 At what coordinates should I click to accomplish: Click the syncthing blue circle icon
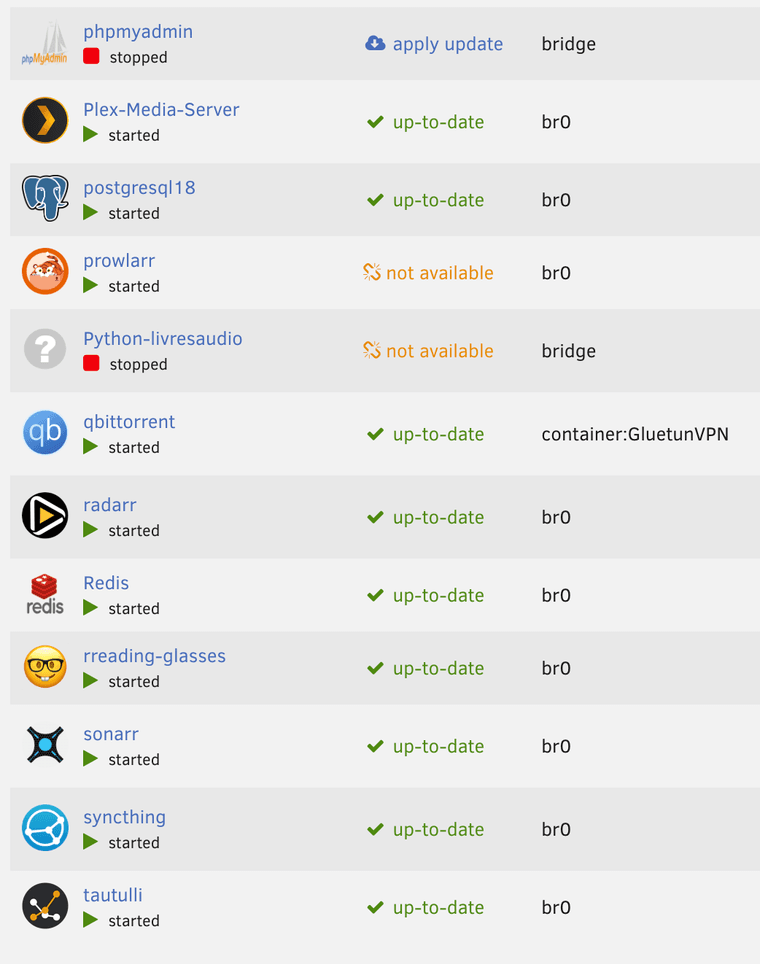point(45,828)
